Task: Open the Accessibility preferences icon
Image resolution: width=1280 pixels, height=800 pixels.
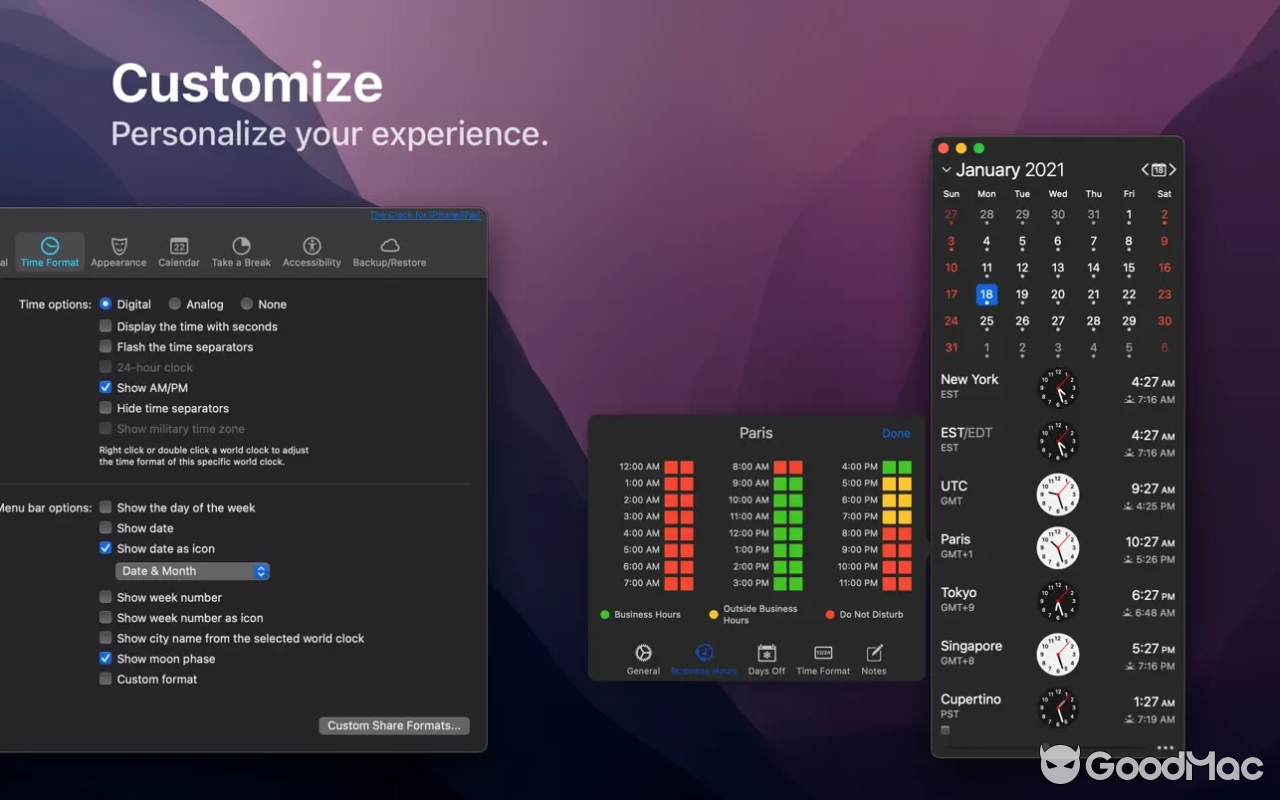Action: pyautogui.click(x=312, y=246)
